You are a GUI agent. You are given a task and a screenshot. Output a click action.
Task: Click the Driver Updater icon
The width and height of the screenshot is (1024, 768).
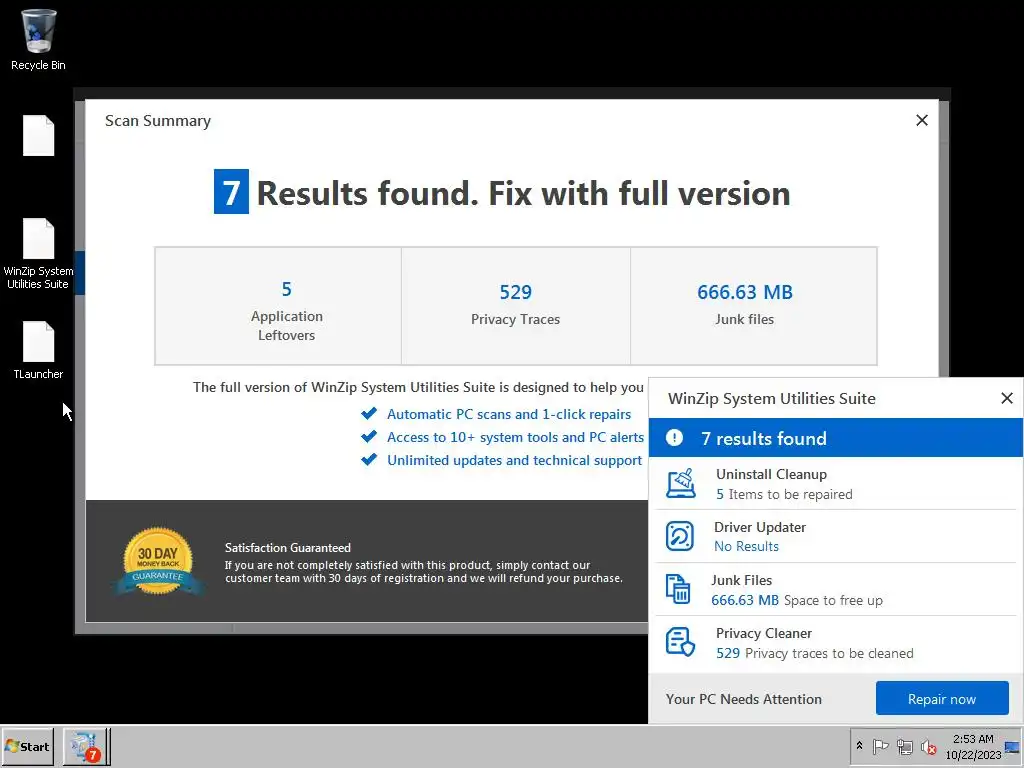point(680,536)
